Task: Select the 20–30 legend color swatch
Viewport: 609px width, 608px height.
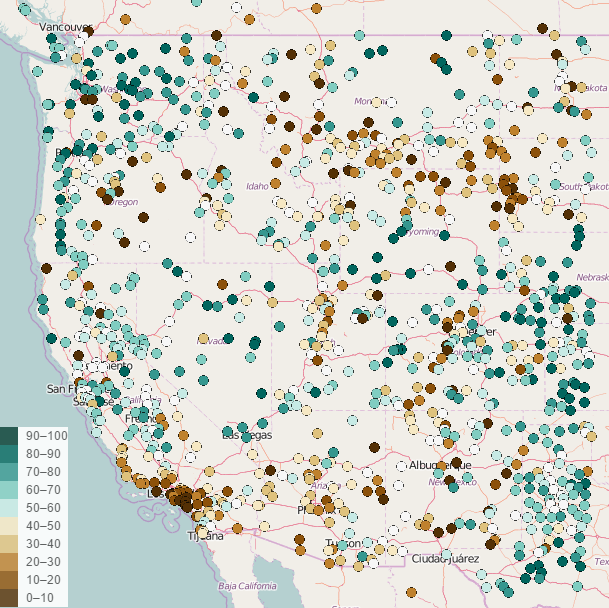Action: (x=9, y=562)
